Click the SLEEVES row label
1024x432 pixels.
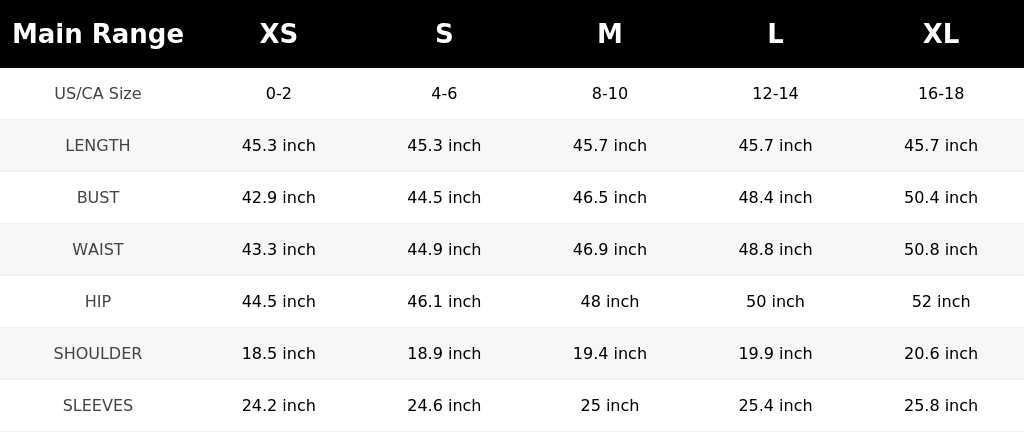click(98, 405)
